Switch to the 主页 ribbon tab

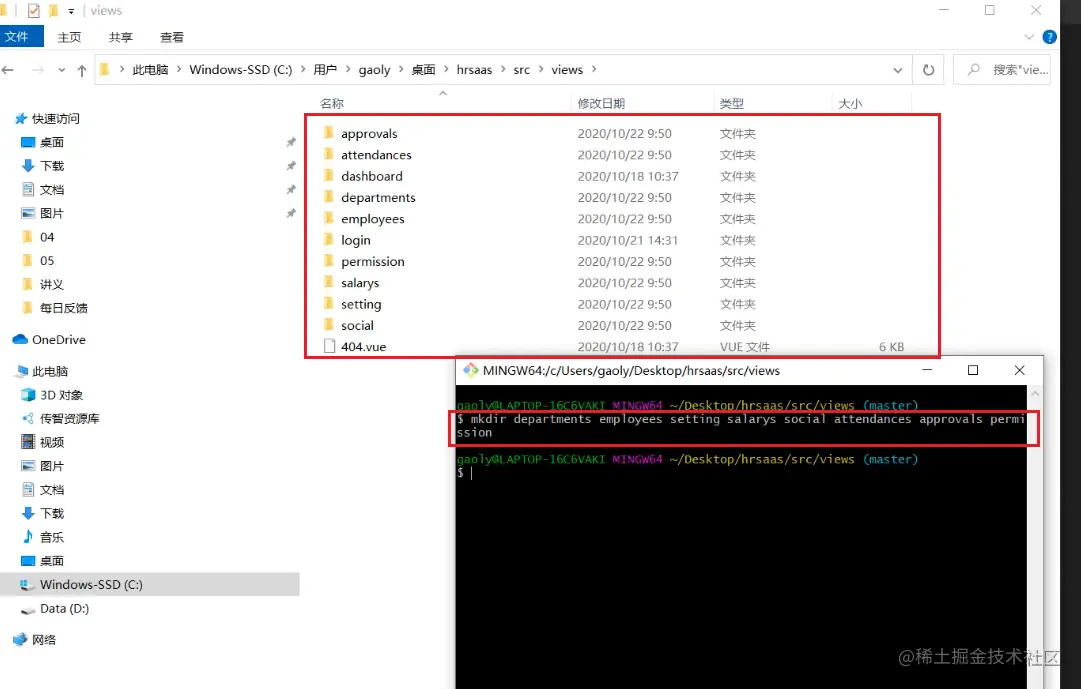coord(69,37)
